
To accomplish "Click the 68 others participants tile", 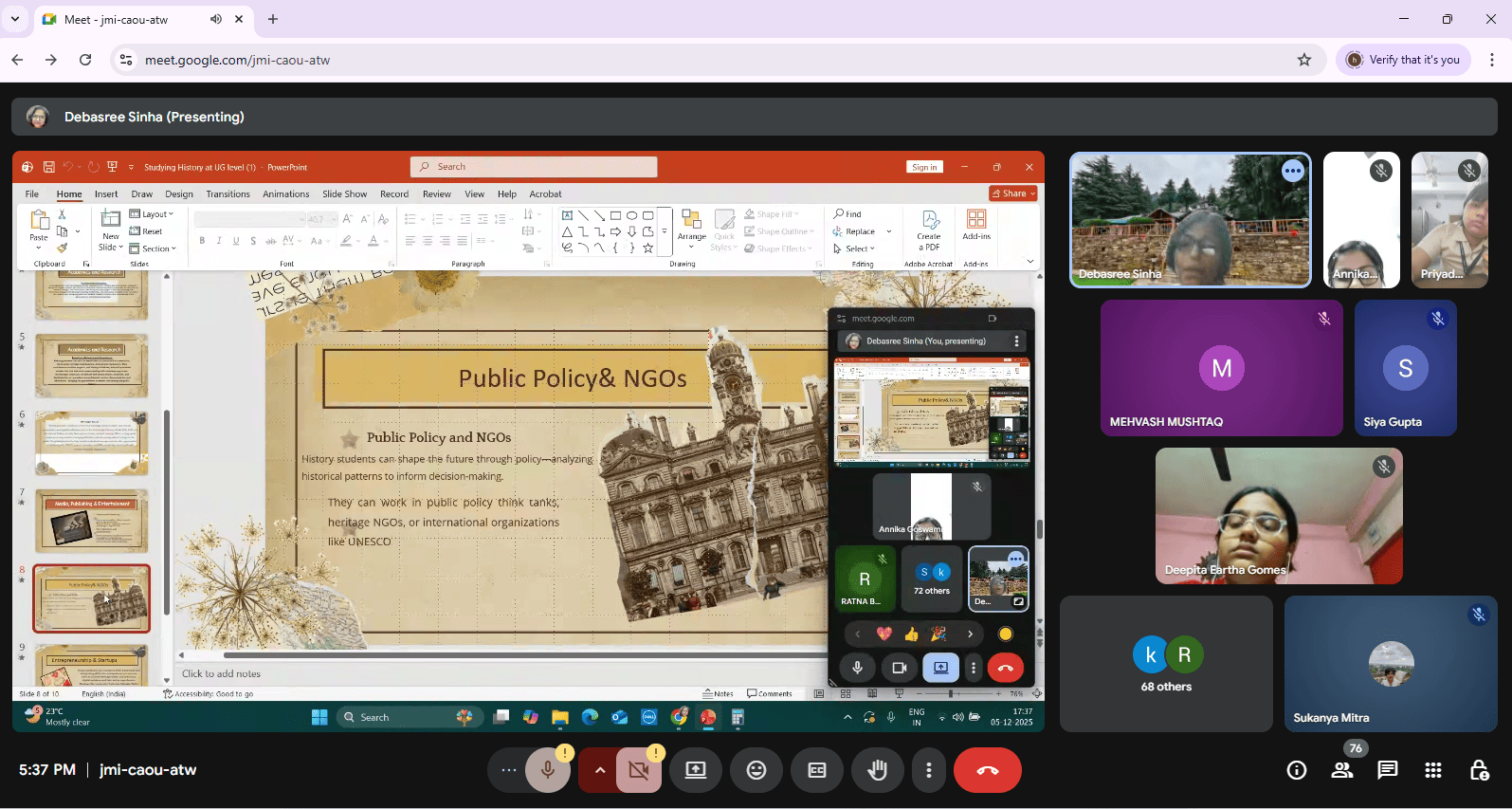I will pos(1166,664).
